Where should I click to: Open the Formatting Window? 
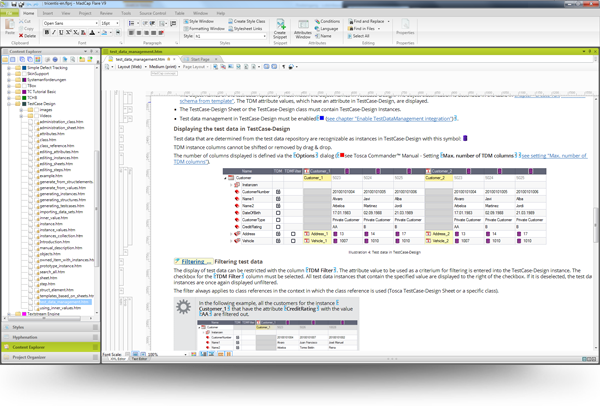pyautogui.click(x=204, y=29)
